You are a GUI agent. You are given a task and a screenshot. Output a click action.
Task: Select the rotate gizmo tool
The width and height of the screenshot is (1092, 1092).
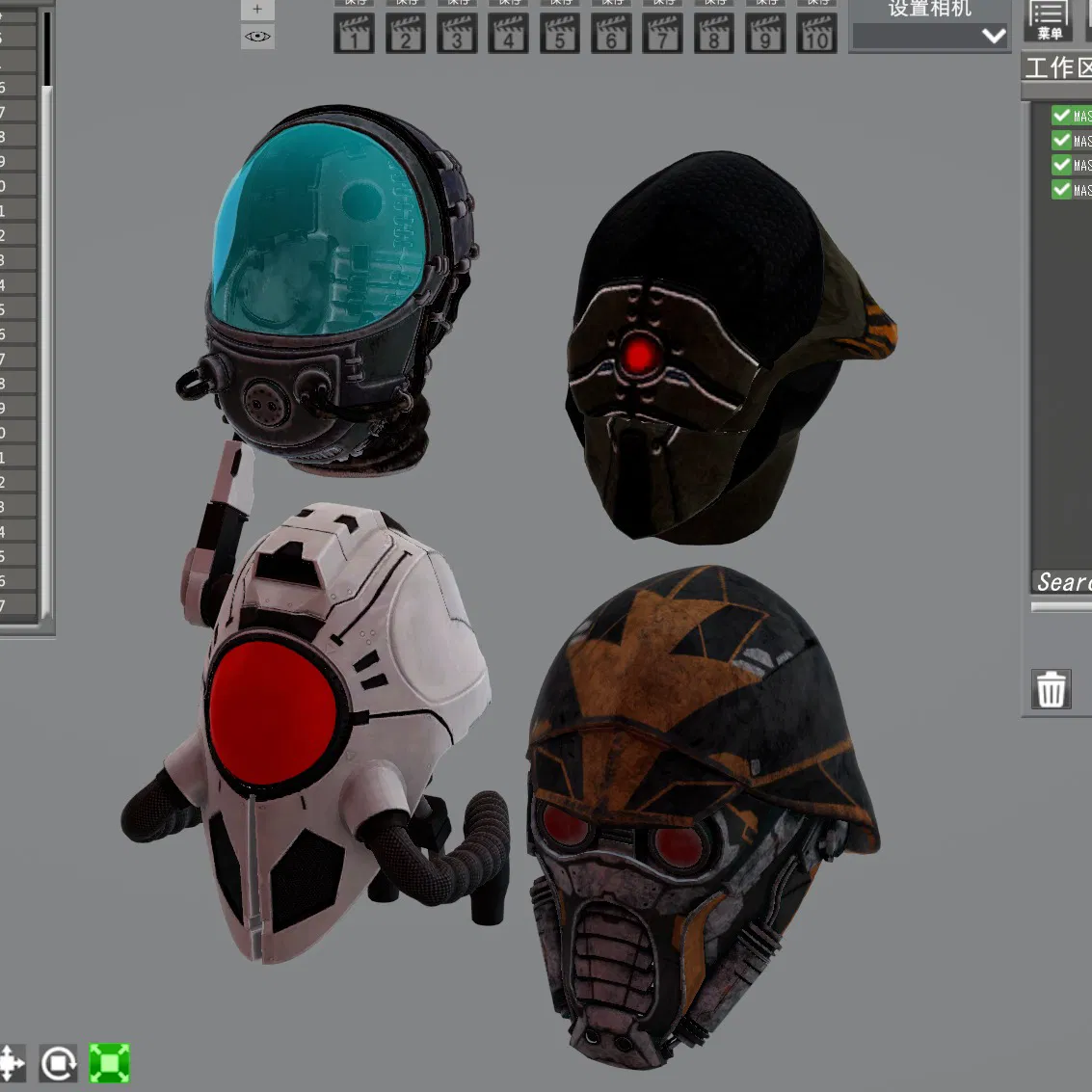coord(59,1063)
